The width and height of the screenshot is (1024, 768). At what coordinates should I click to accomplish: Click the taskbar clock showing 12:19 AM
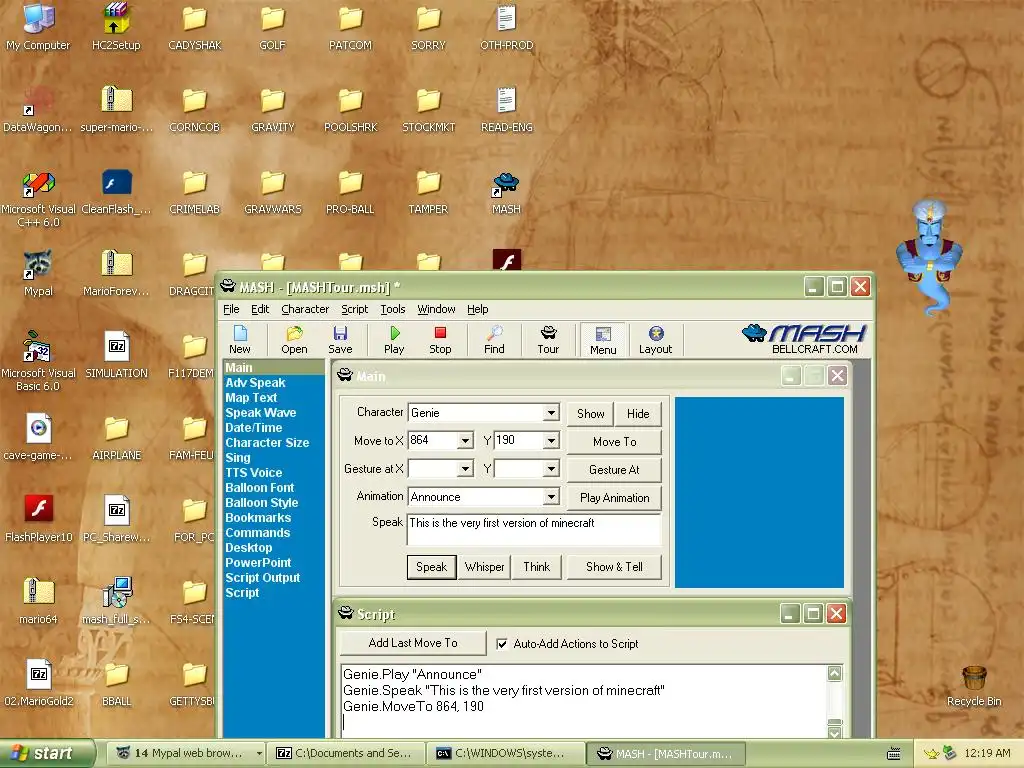987,754
